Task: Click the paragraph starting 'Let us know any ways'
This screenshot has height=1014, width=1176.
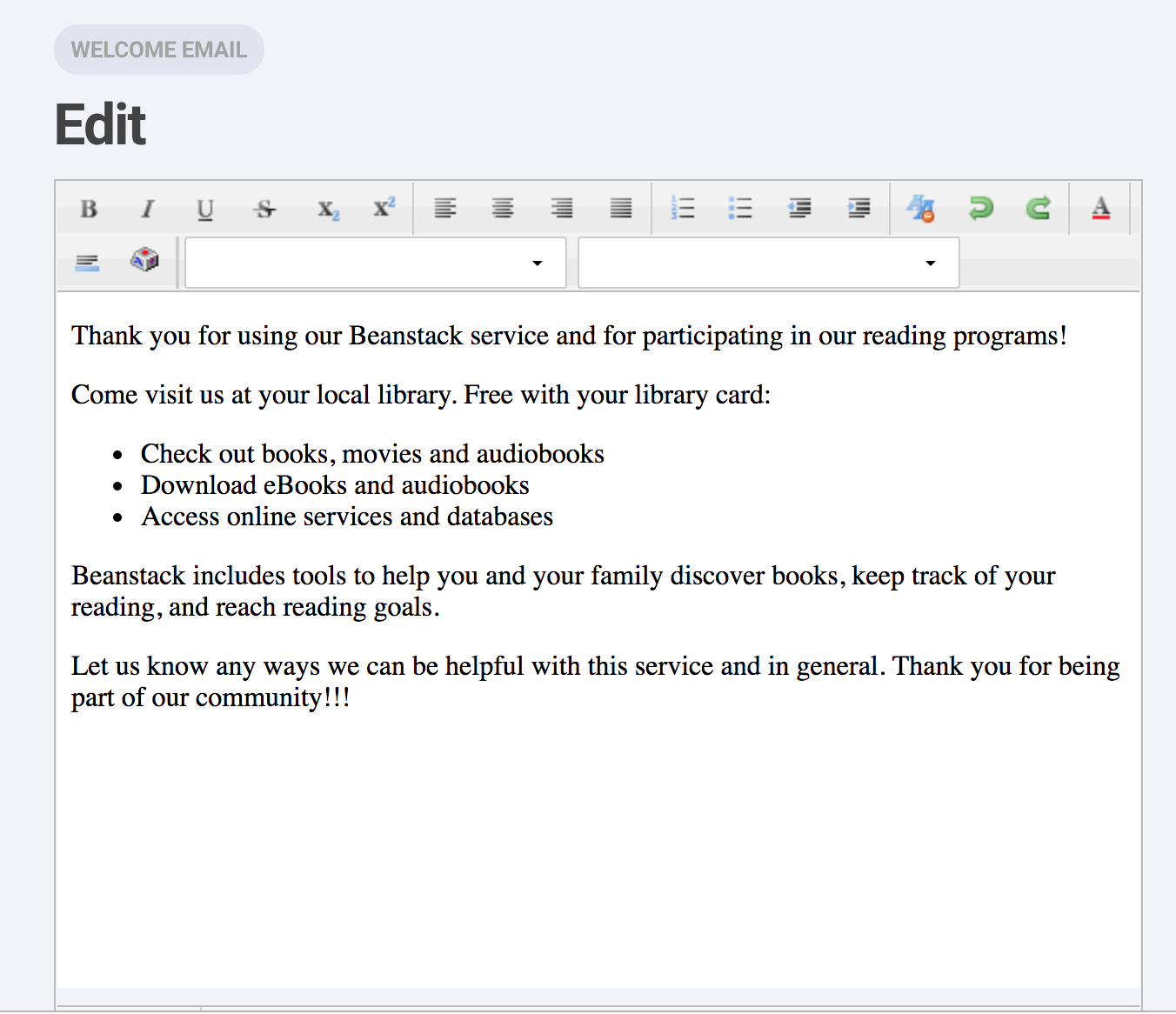Action: 596,682
